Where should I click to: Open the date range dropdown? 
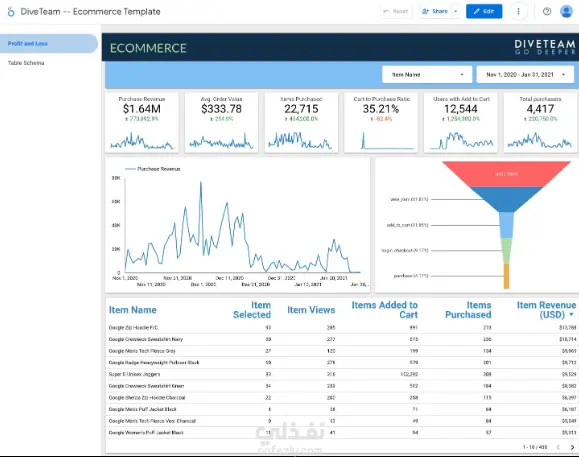tap(525, 75)
